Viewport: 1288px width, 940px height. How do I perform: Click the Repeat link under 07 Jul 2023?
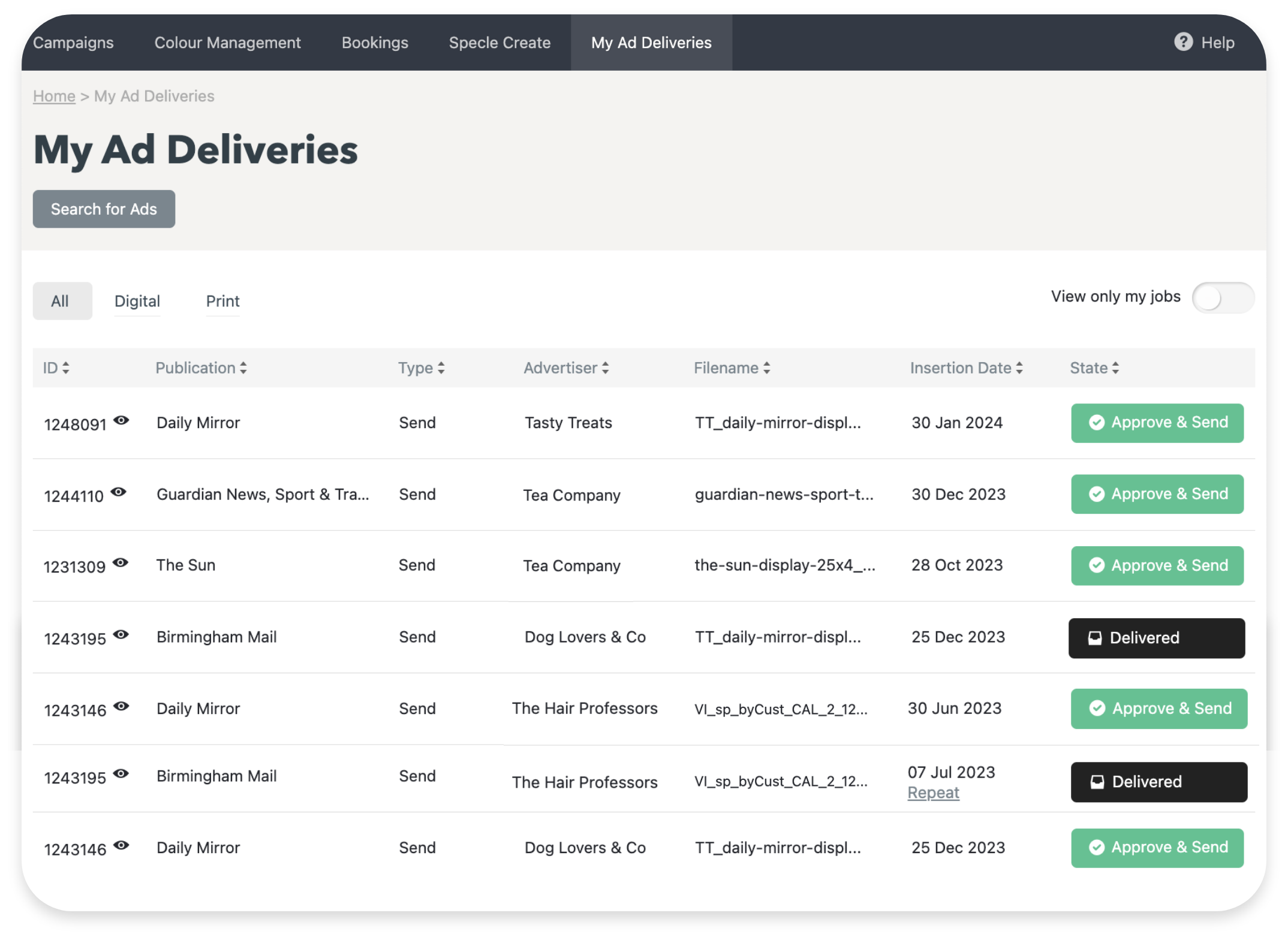click(933, 793)
